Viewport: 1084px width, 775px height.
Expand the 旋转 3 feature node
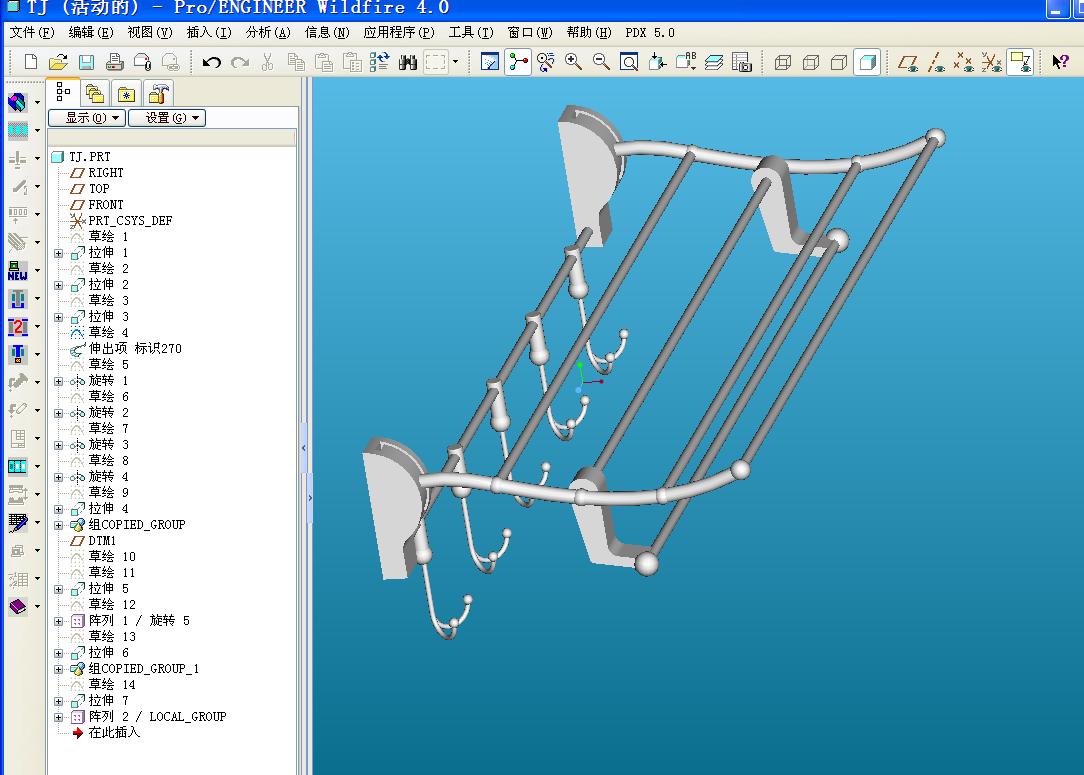pos(59,445)
